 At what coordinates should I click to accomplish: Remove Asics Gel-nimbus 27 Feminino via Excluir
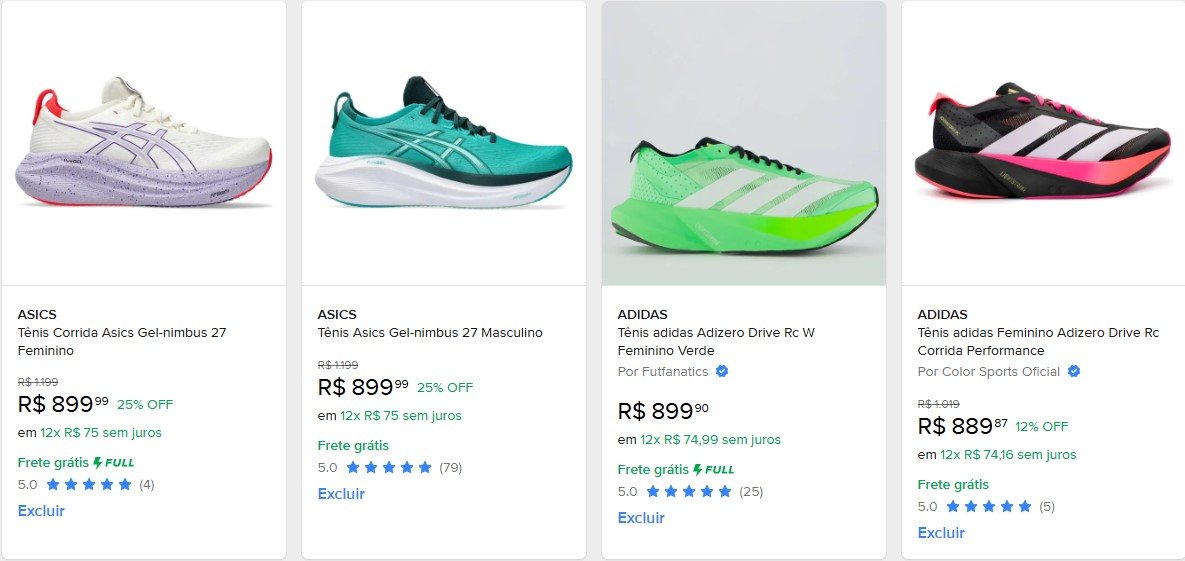[41, 511]
